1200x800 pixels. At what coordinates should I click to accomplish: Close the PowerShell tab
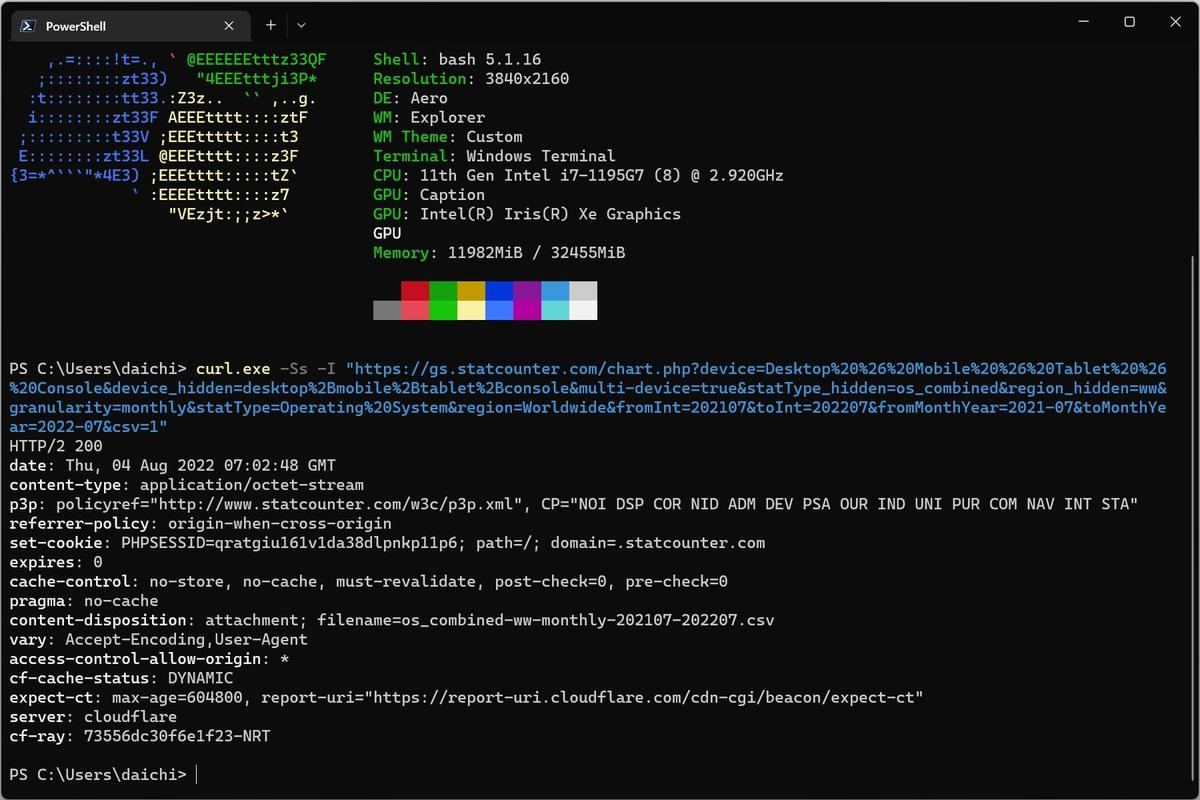pyautogui.click(x=230, y=26)
